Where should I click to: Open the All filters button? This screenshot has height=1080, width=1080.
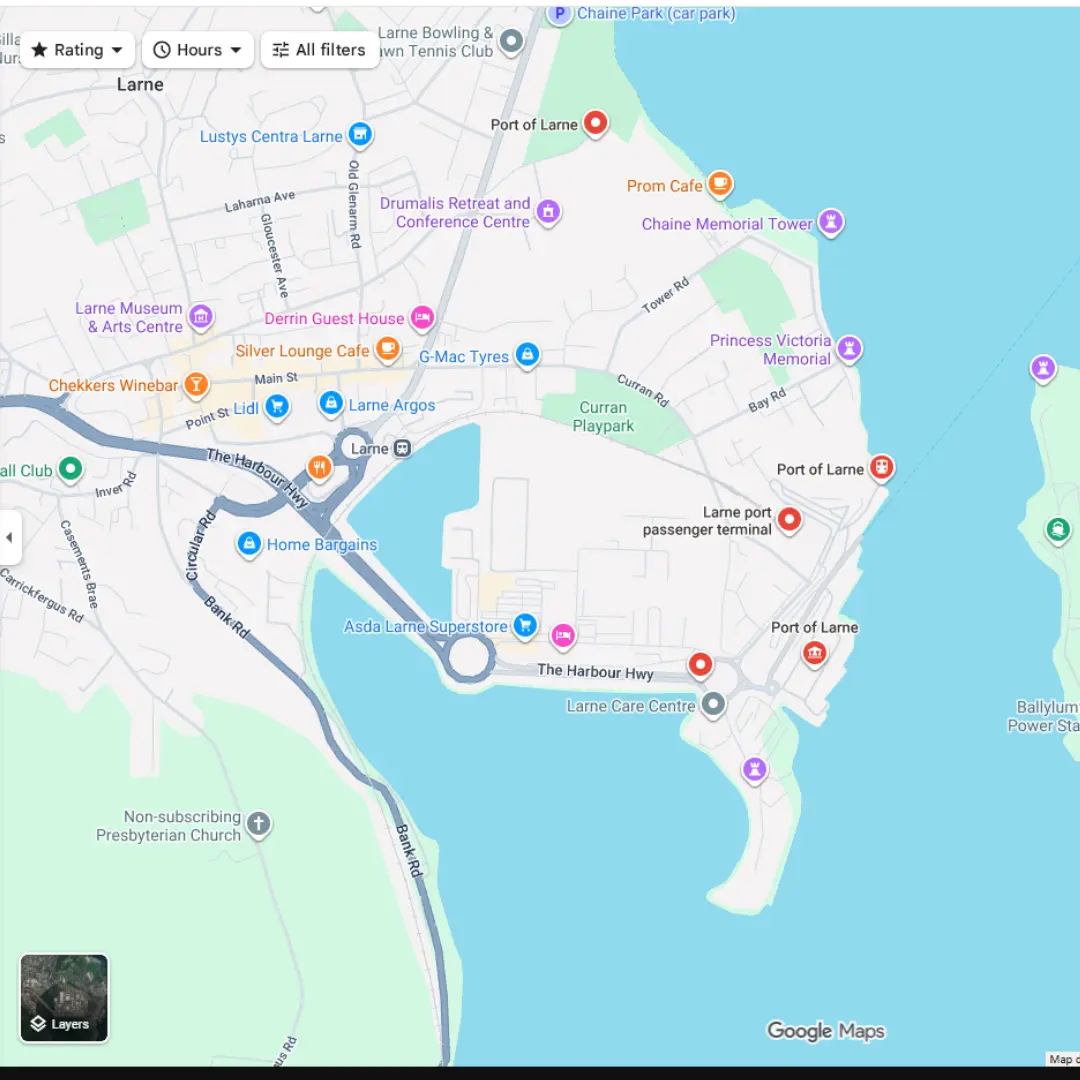coord(319,50)
